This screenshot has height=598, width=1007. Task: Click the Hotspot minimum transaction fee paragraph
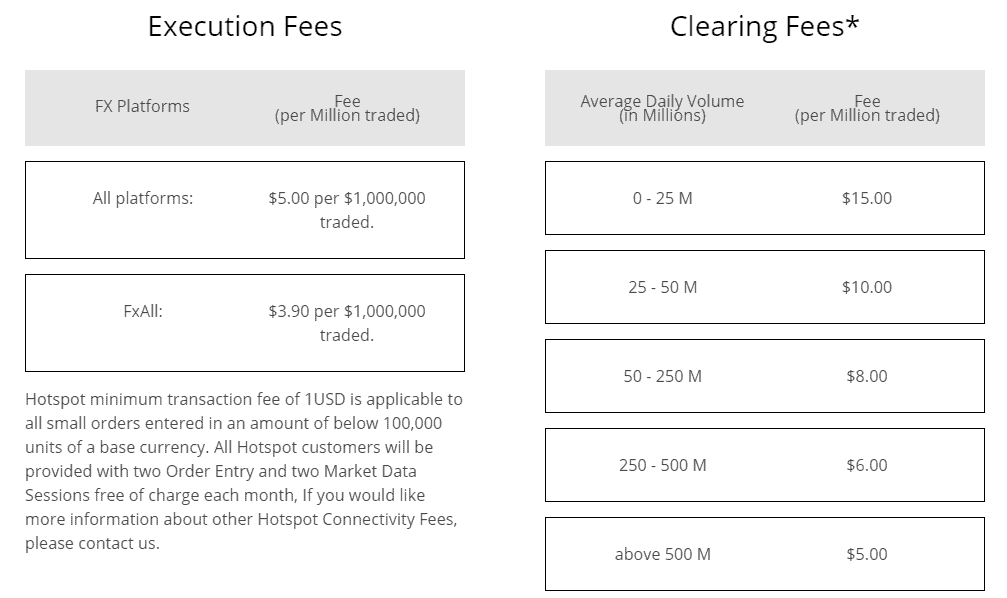(244, 471)
